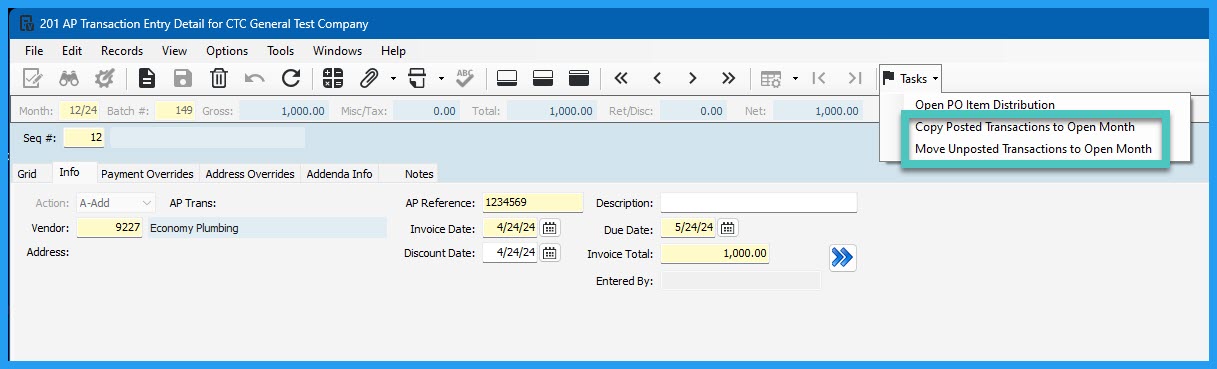
Task: Switch to the Notes tab
Action: coord(419,174)
